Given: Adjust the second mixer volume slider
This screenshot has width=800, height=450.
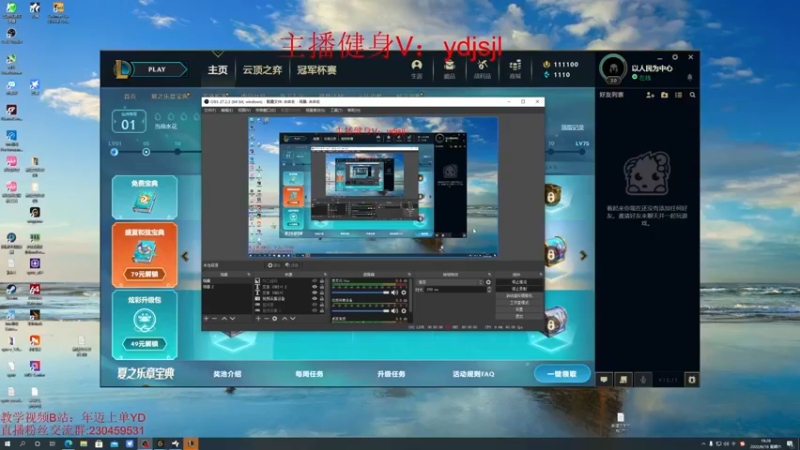Looking at the screenshot, I should click(360, 311).
